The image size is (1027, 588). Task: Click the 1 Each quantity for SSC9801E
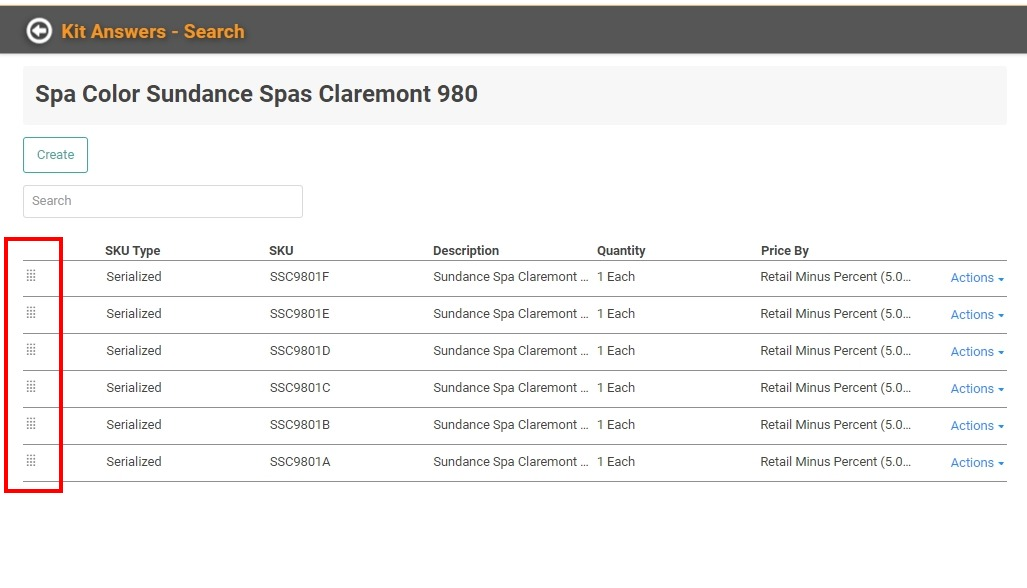click(616, 314)
